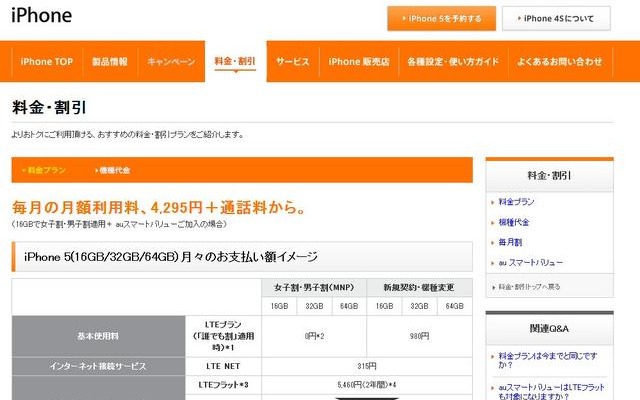Image resolution: width=640 pixels, height=400 pixels.
Task: Click the iPhone logo heading
Action: click(42, 16)
